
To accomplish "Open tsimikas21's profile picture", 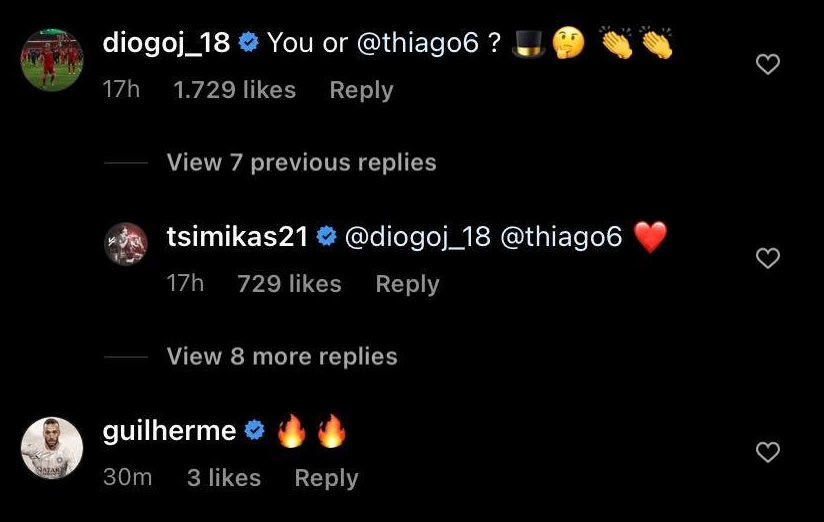I will [127, 243].
